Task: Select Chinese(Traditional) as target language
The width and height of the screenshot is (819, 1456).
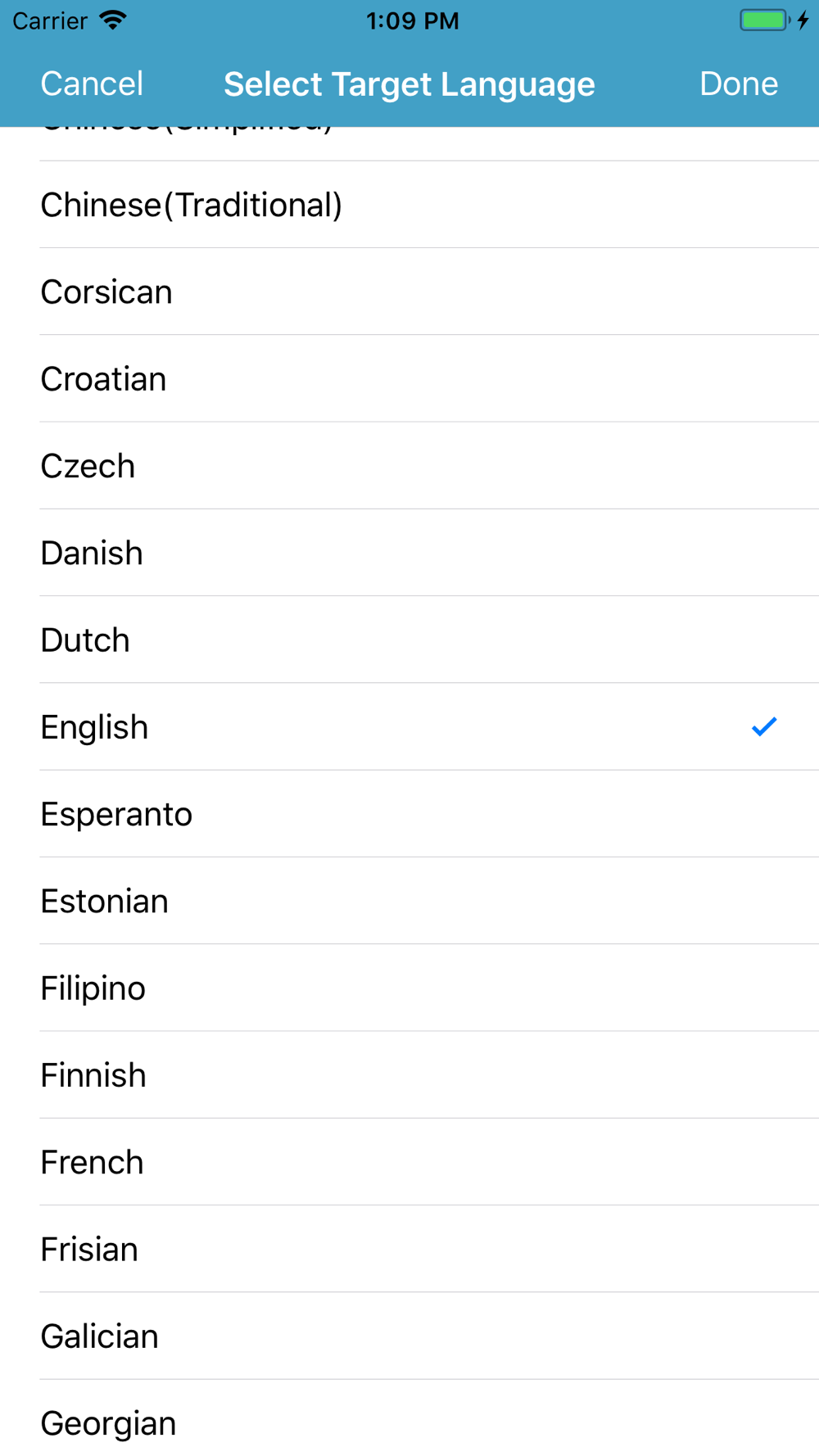Action: coord(409,205)
